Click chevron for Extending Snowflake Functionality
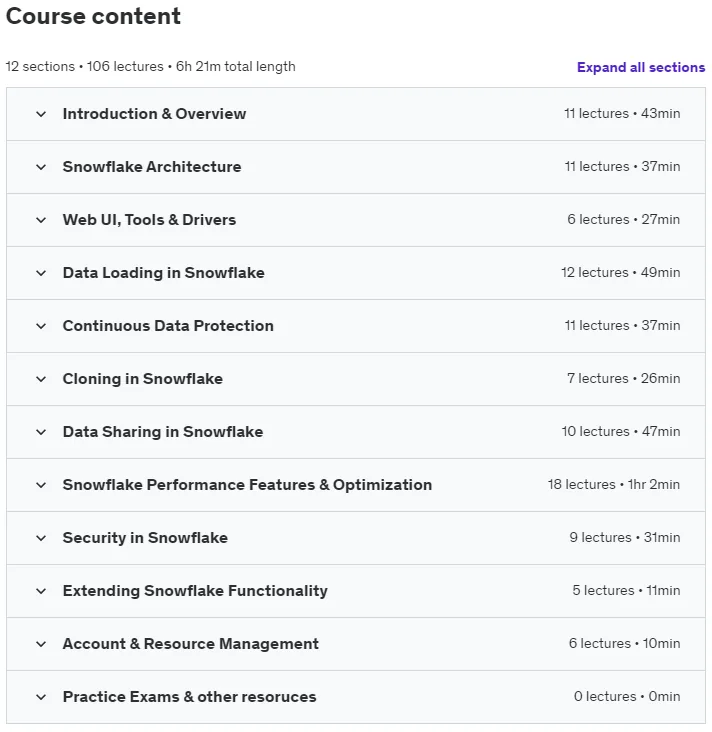712x732 pixels. pyautogui.click(x=41, y=591)
